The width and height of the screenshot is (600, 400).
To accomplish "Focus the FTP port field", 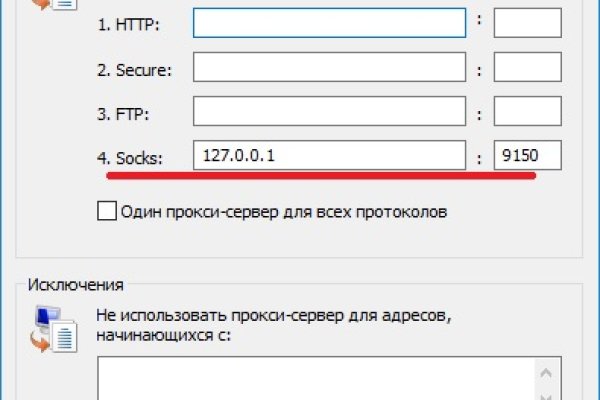I will coord(527,111).
